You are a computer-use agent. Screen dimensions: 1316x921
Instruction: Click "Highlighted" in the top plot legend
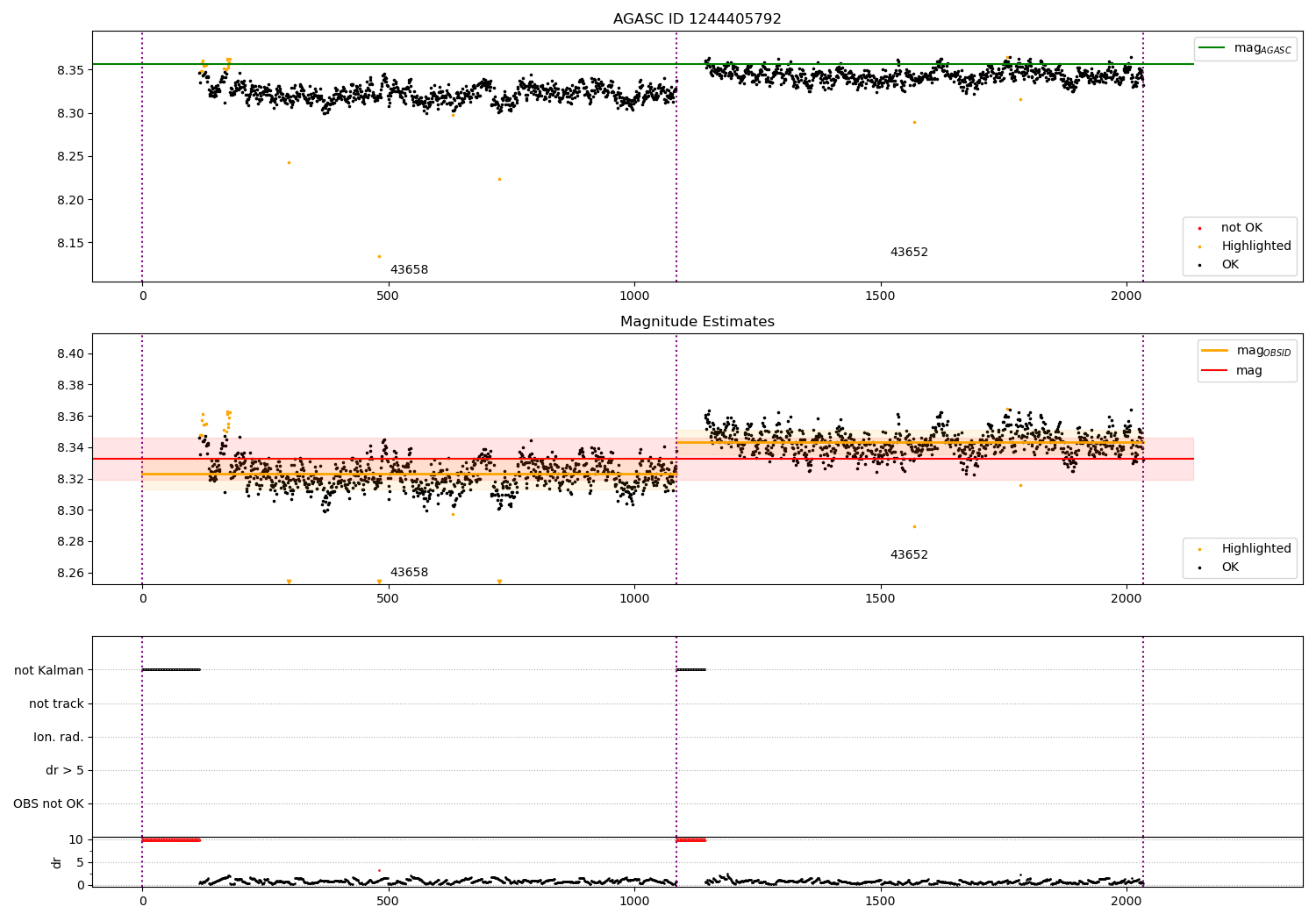[x=1256, y=246]
